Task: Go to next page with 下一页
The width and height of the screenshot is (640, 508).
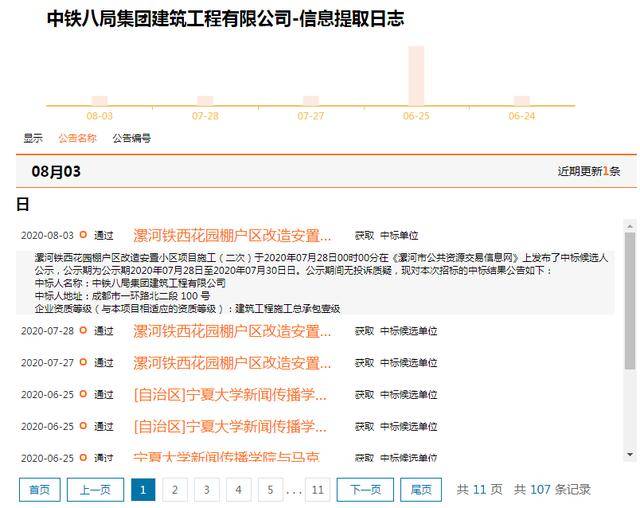Action: click(x=365, y=490)
